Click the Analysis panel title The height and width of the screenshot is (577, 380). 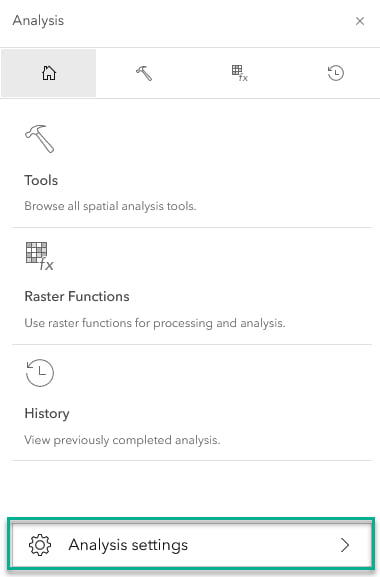[x=38, y=21]
